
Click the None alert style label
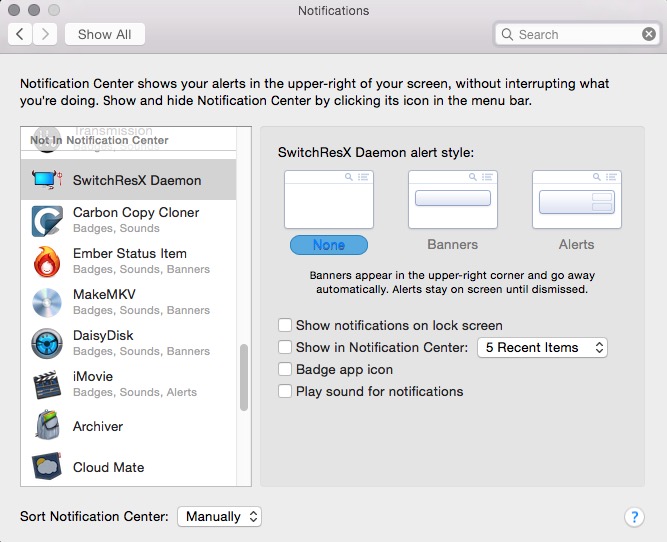point(329,245)
